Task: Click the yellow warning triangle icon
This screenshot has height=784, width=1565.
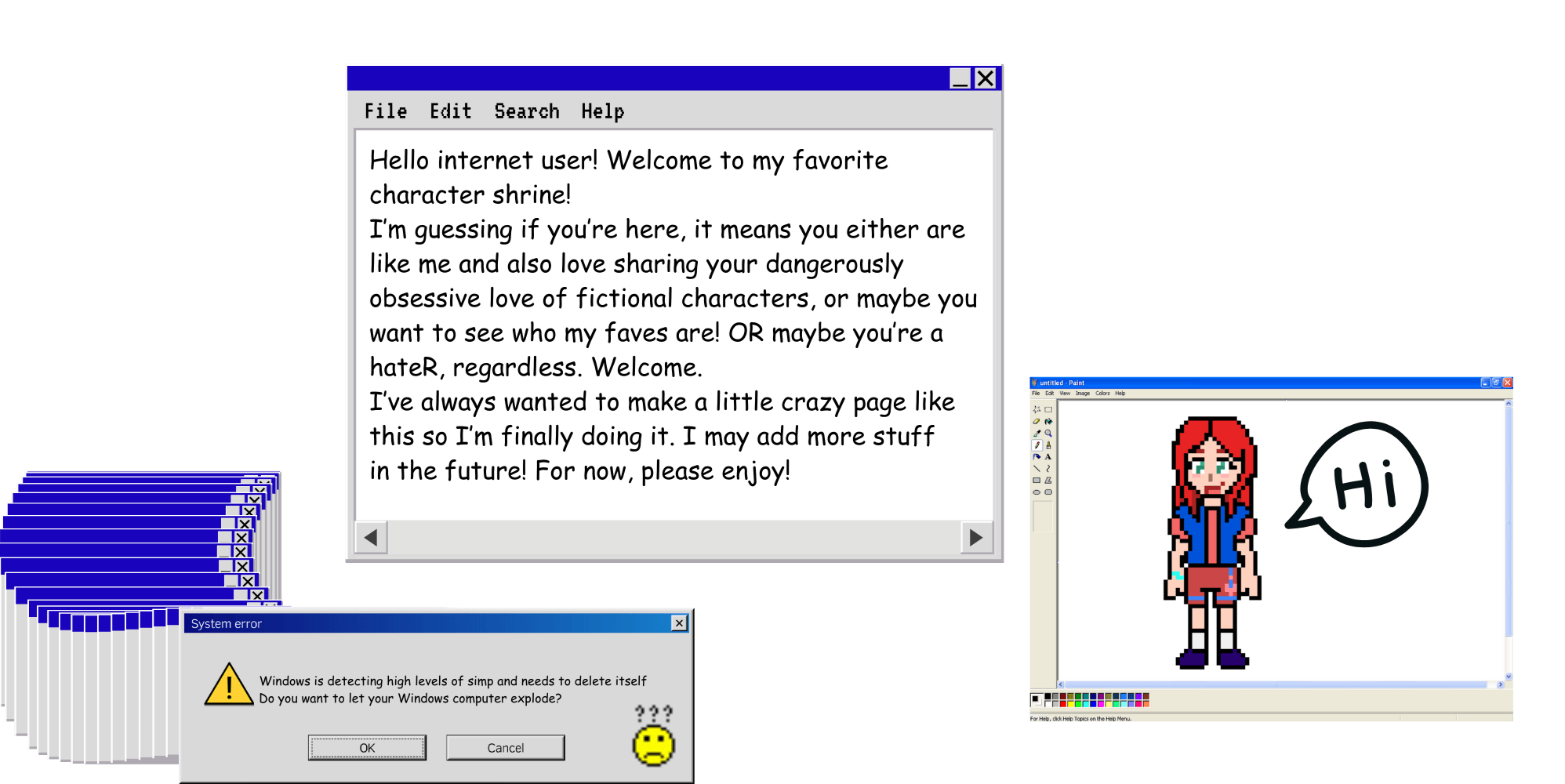Action: (x=228, y=685)
